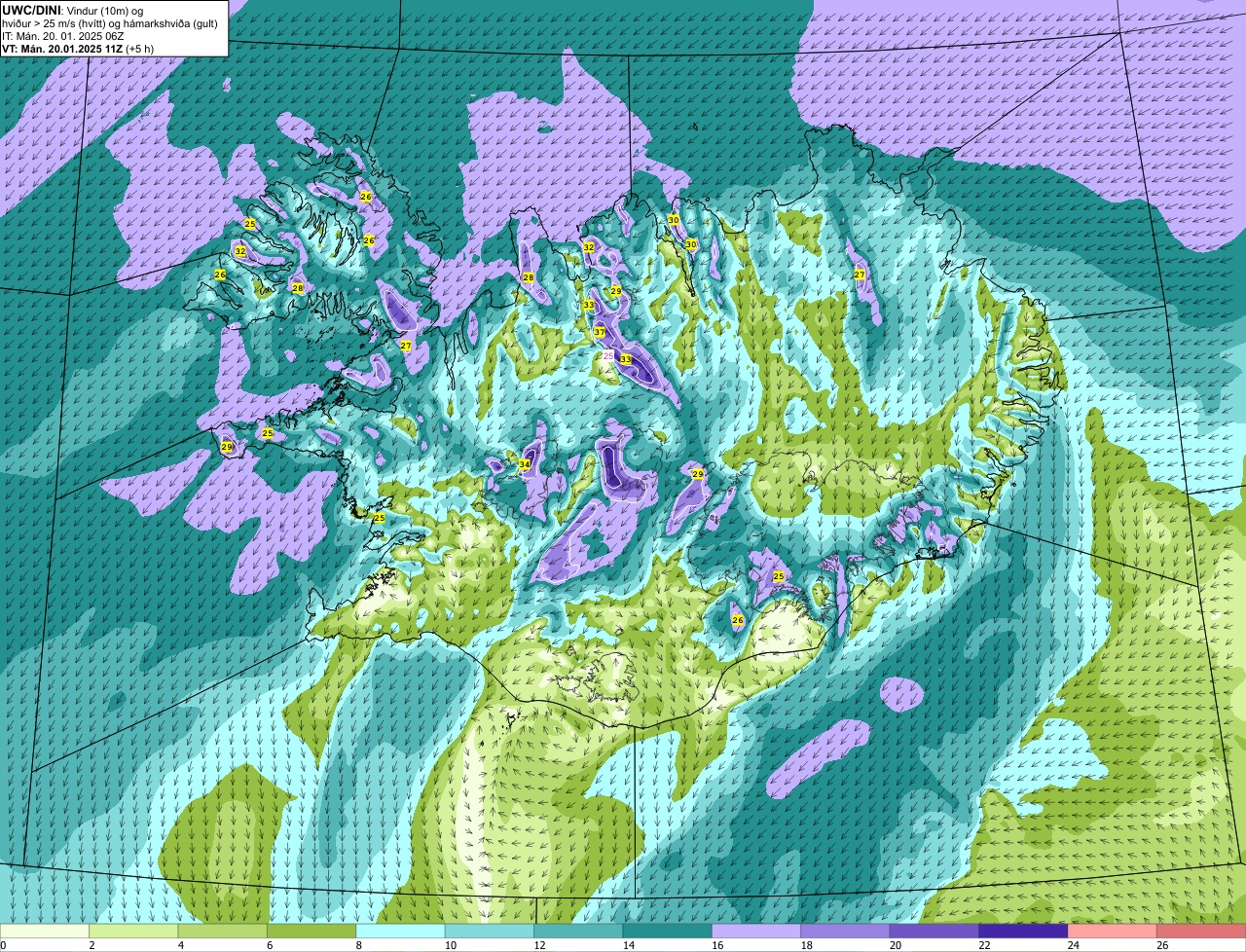Click the legend scale value 10

451,945
